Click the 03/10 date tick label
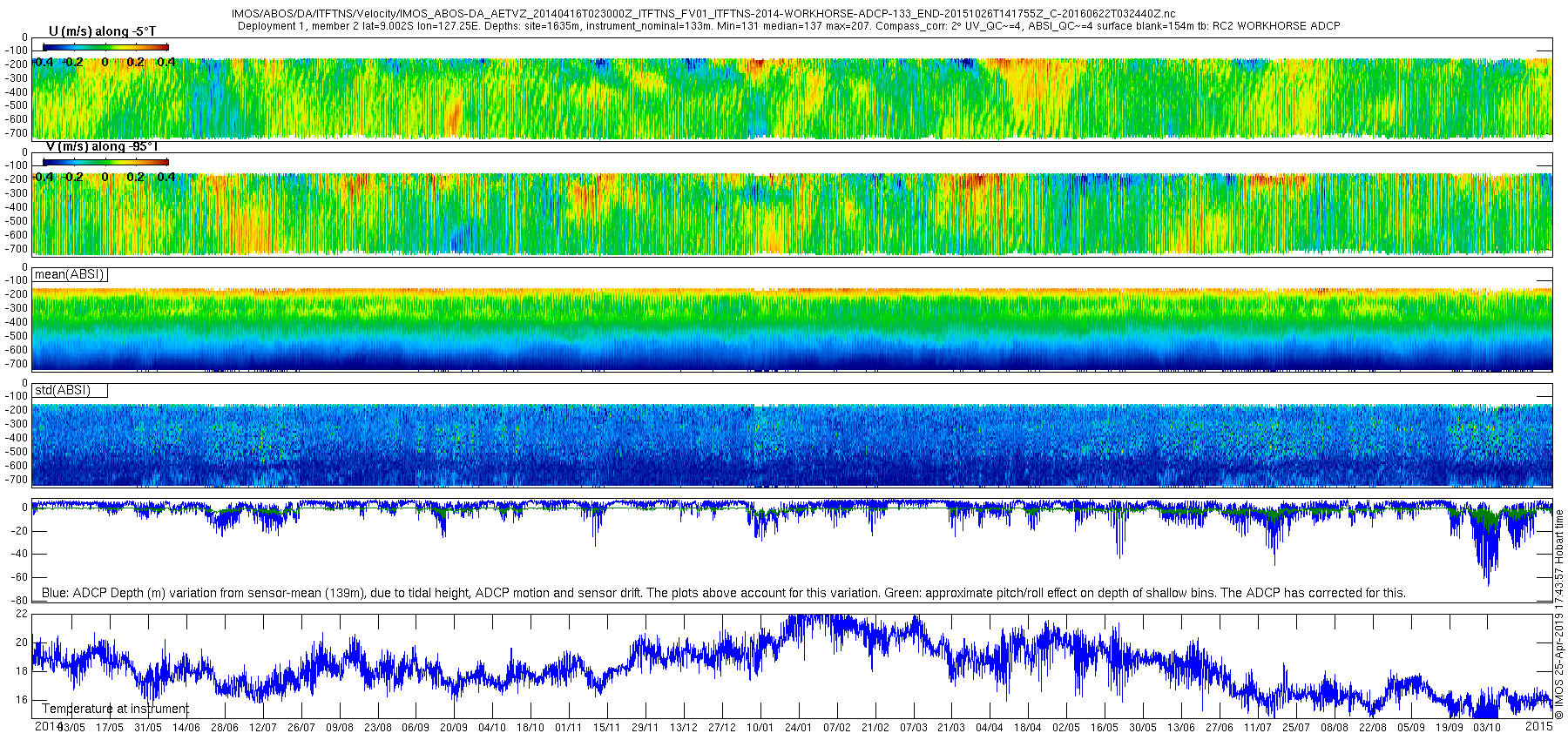The height and width of the screenshot is (740, 1568). coord(1487,728)
